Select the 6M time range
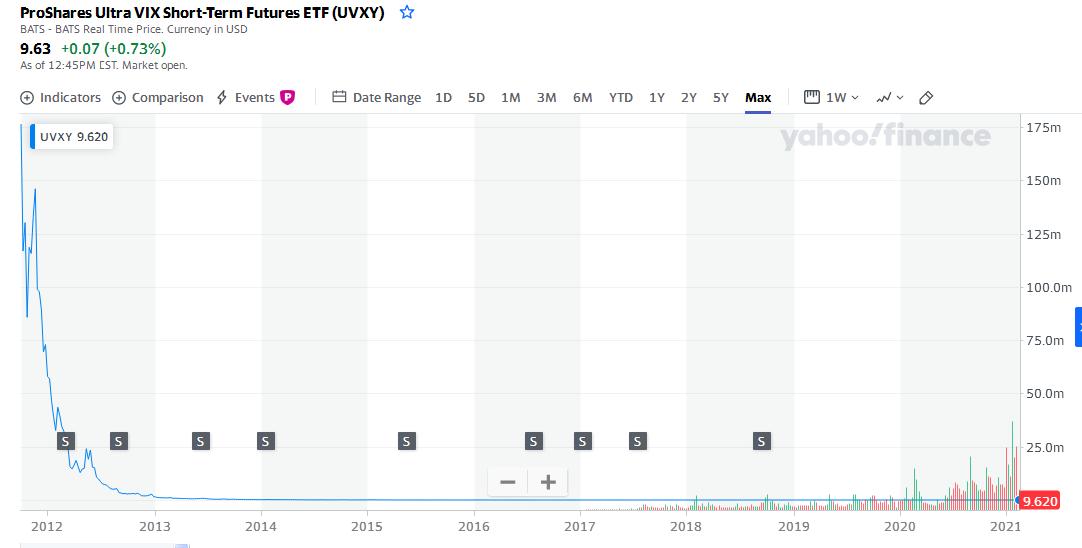The image size is (1082, 548). [582, 97]
